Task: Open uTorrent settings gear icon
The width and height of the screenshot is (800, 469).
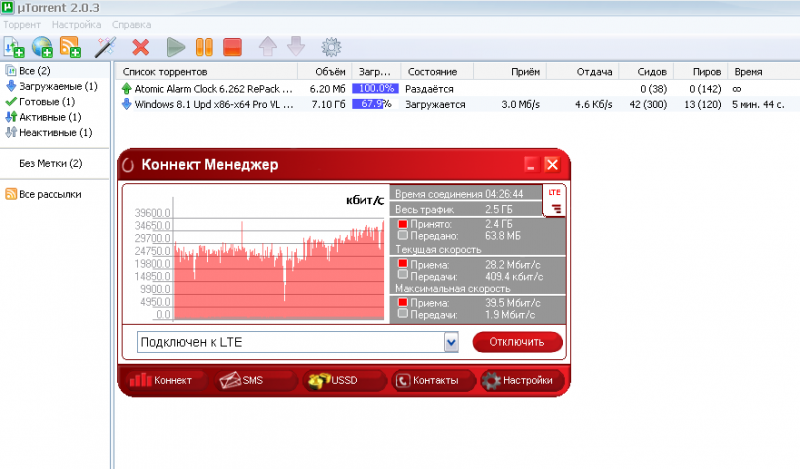Action: pyautogui.click(x=330, y=46)
